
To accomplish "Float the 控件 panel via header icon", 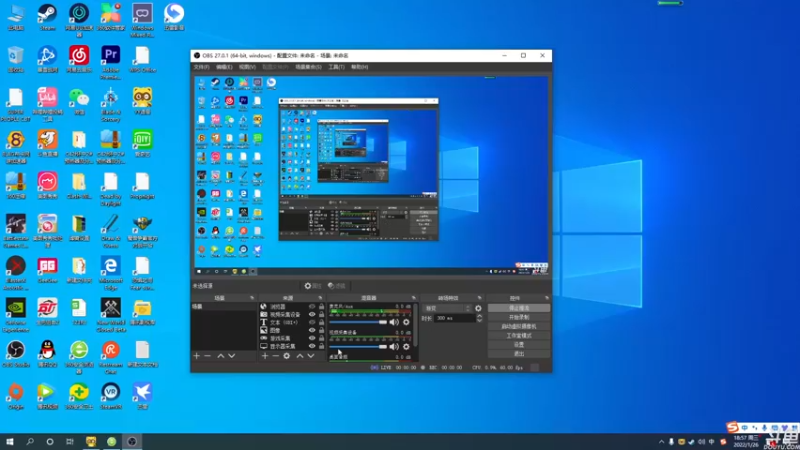I will pyautogui.click(x=546, y=298).
